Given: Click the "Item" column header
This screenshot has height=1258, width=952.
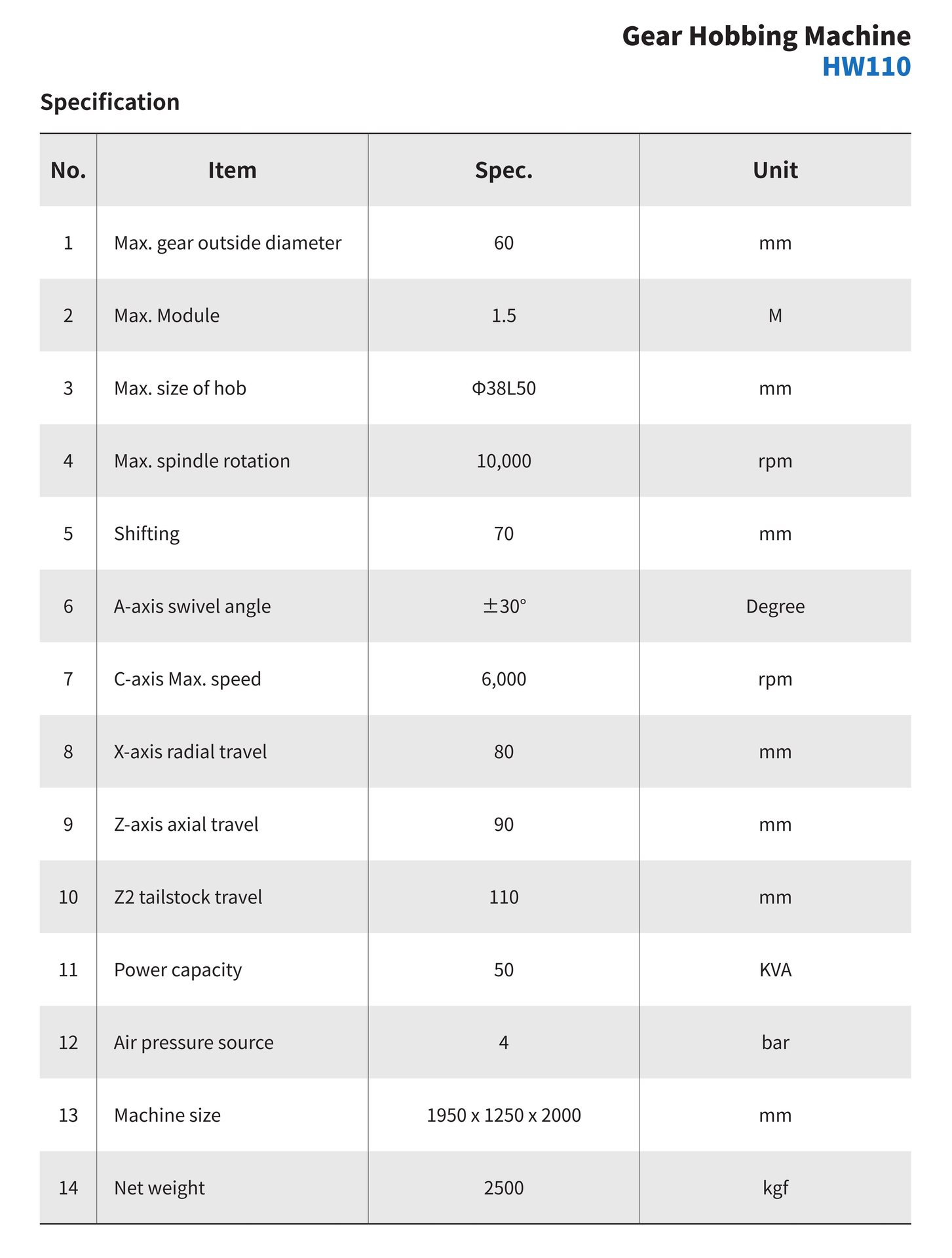Looking at the screenshot, I should tap(232, 170).
